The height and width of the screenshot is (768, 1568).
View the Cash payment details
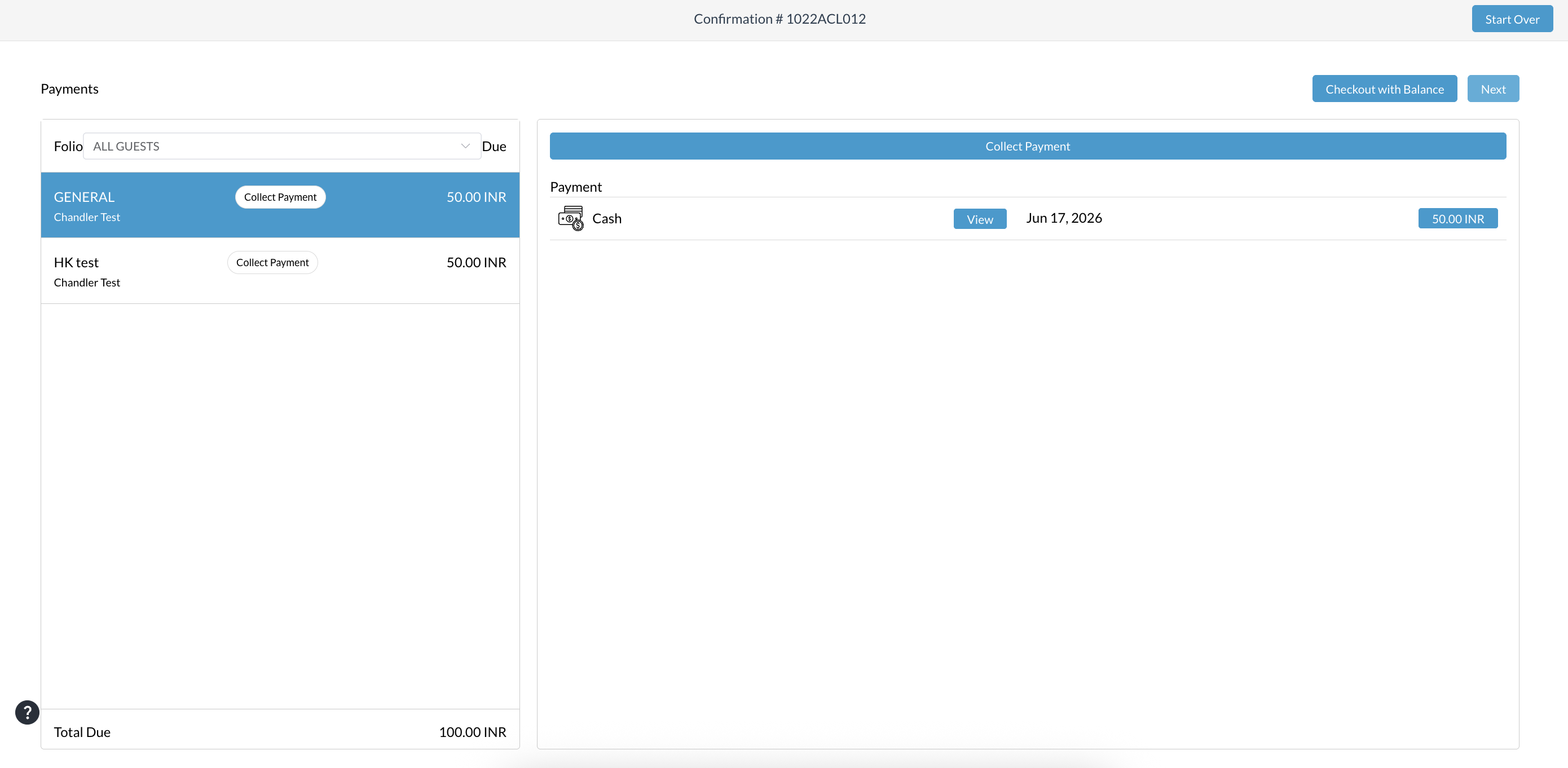click(979, 219)
